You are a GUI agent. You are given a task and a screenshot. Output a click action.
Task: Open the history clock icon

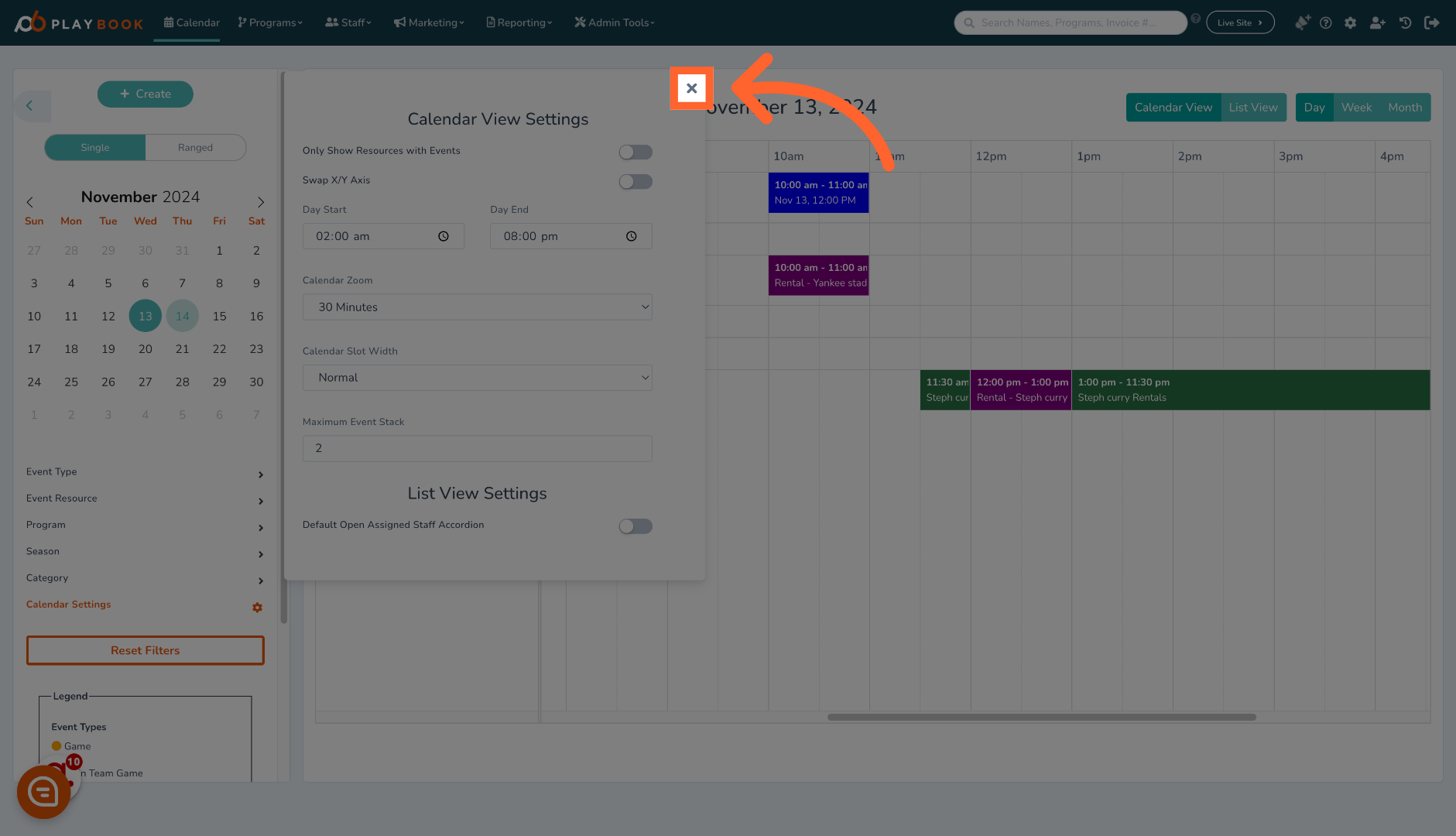tap(1405, 23)
